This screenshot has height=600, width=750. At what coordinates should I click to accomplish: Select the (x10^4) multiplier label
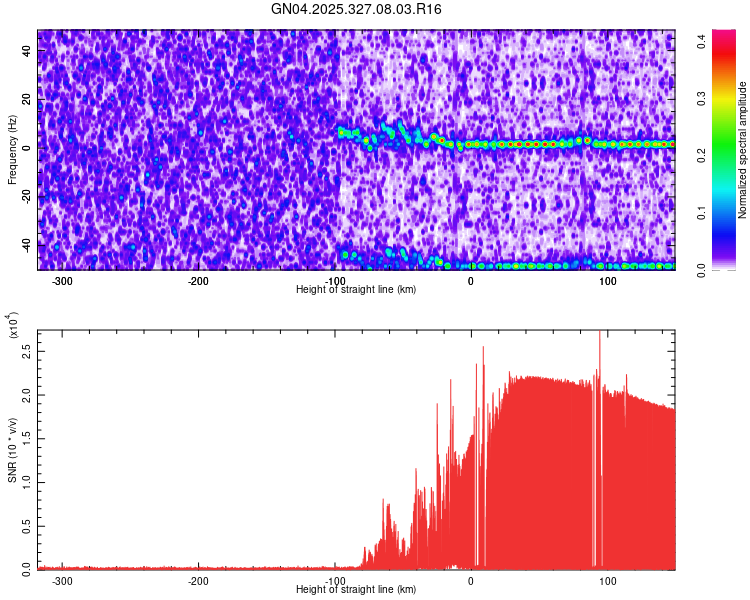coord(12,325)
